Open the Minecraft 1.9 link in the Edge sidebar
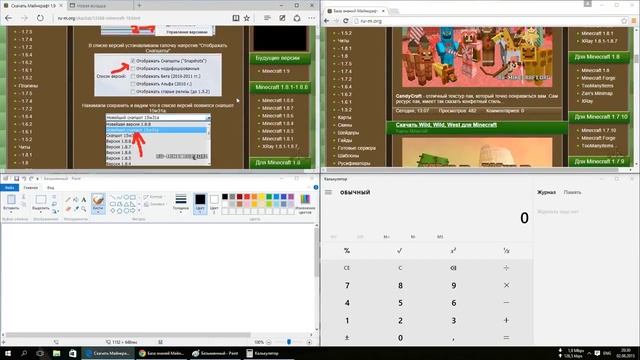The image size is (640, 360). coord(276,71)
